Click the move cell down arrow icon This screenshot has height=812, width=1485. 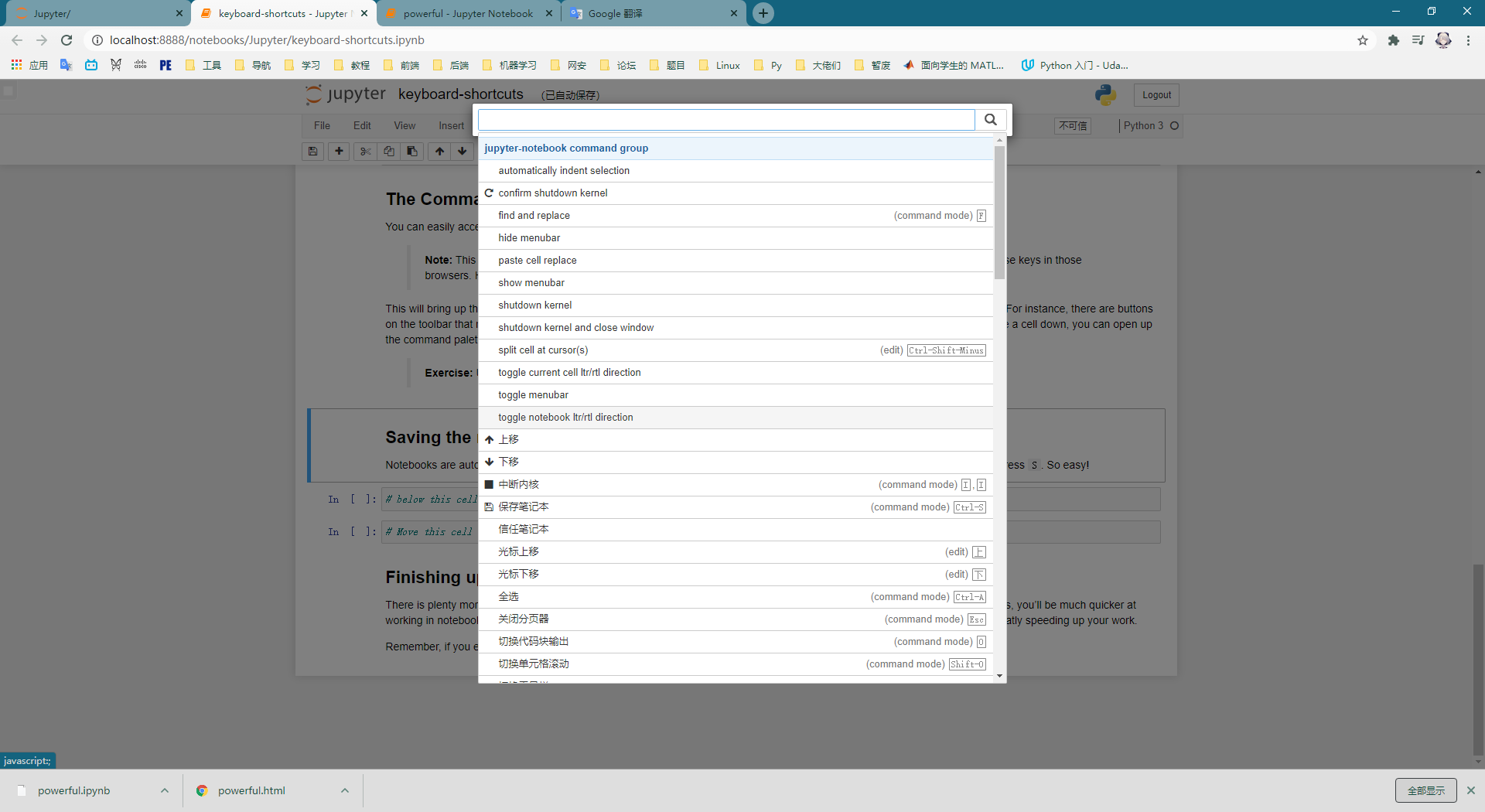[462, 152]
